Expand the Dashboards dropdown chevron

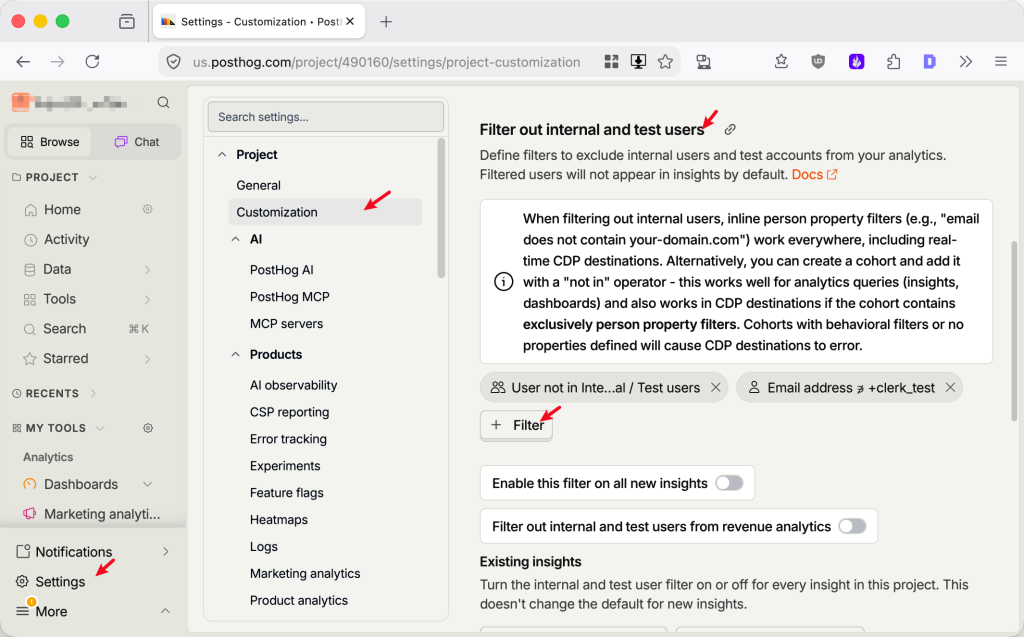click(x=148, y=484)
